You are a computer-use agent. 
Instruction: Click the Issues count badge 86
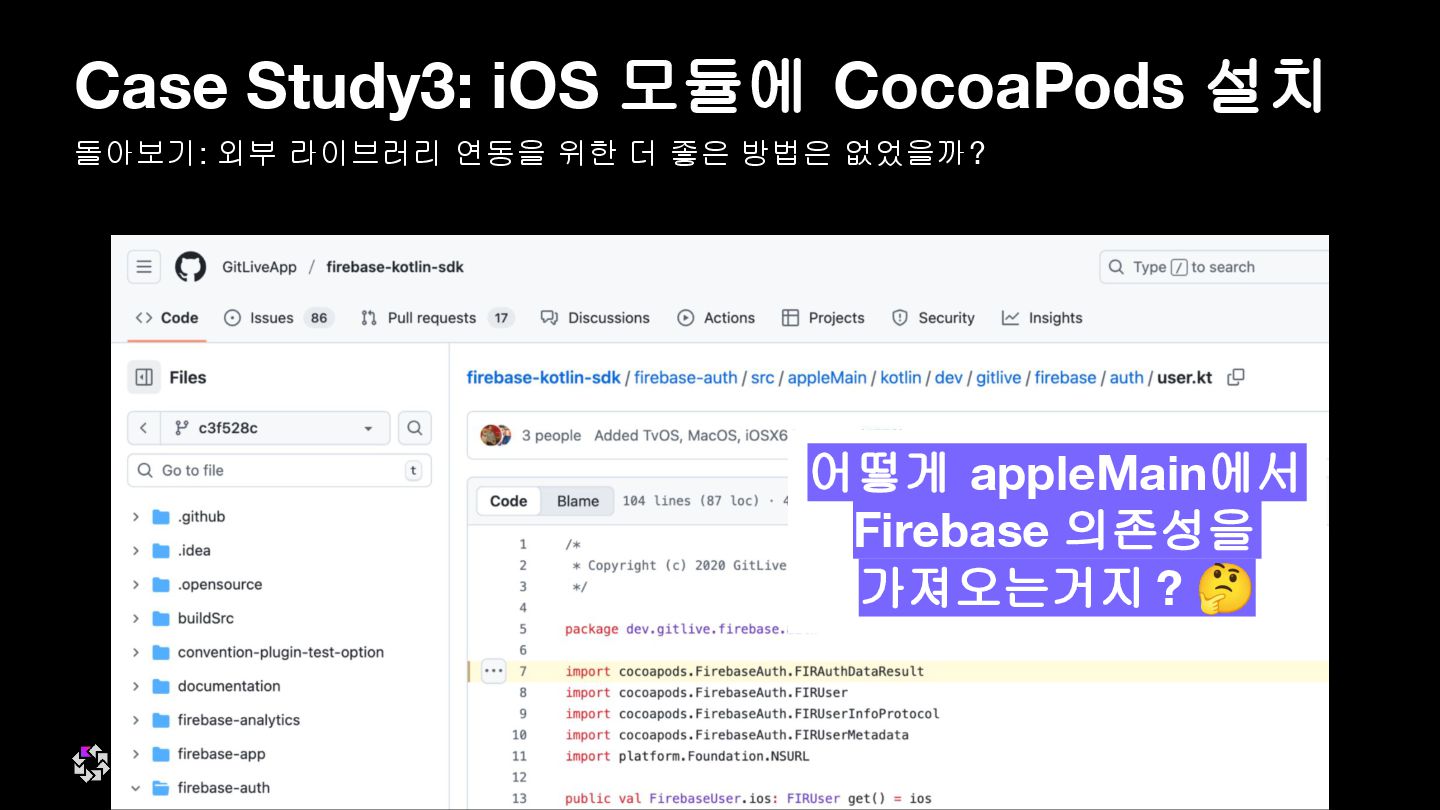pos(319,318)
